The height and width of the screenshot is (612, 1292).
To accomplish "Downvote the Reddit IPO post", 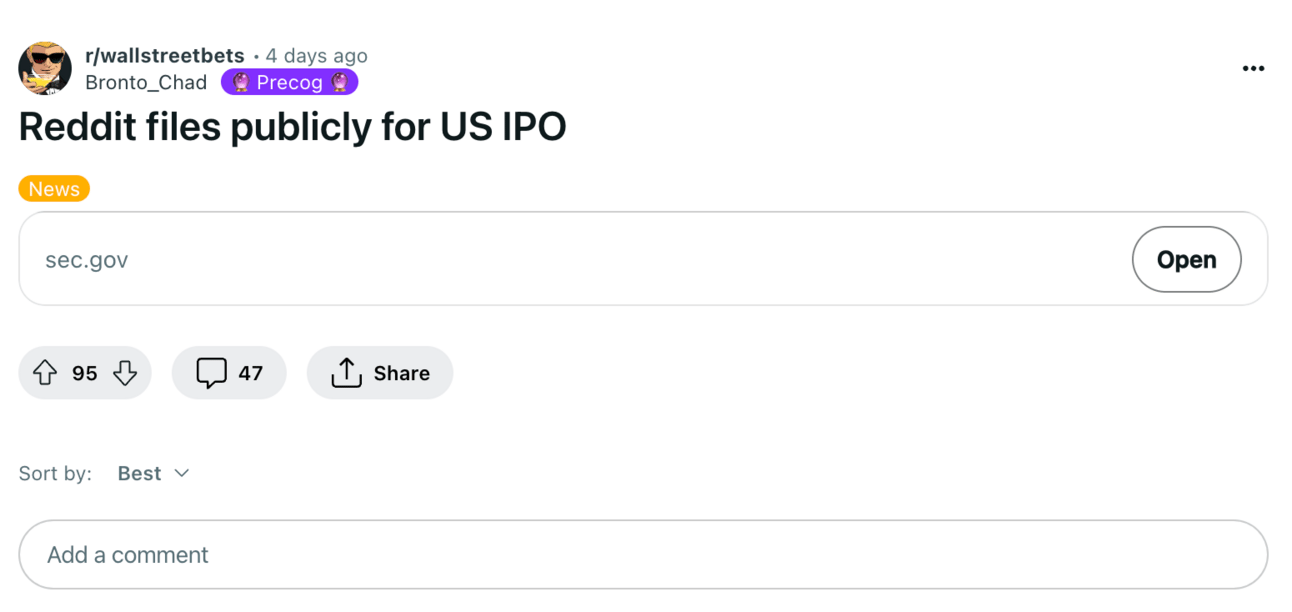I will [125, 373].
